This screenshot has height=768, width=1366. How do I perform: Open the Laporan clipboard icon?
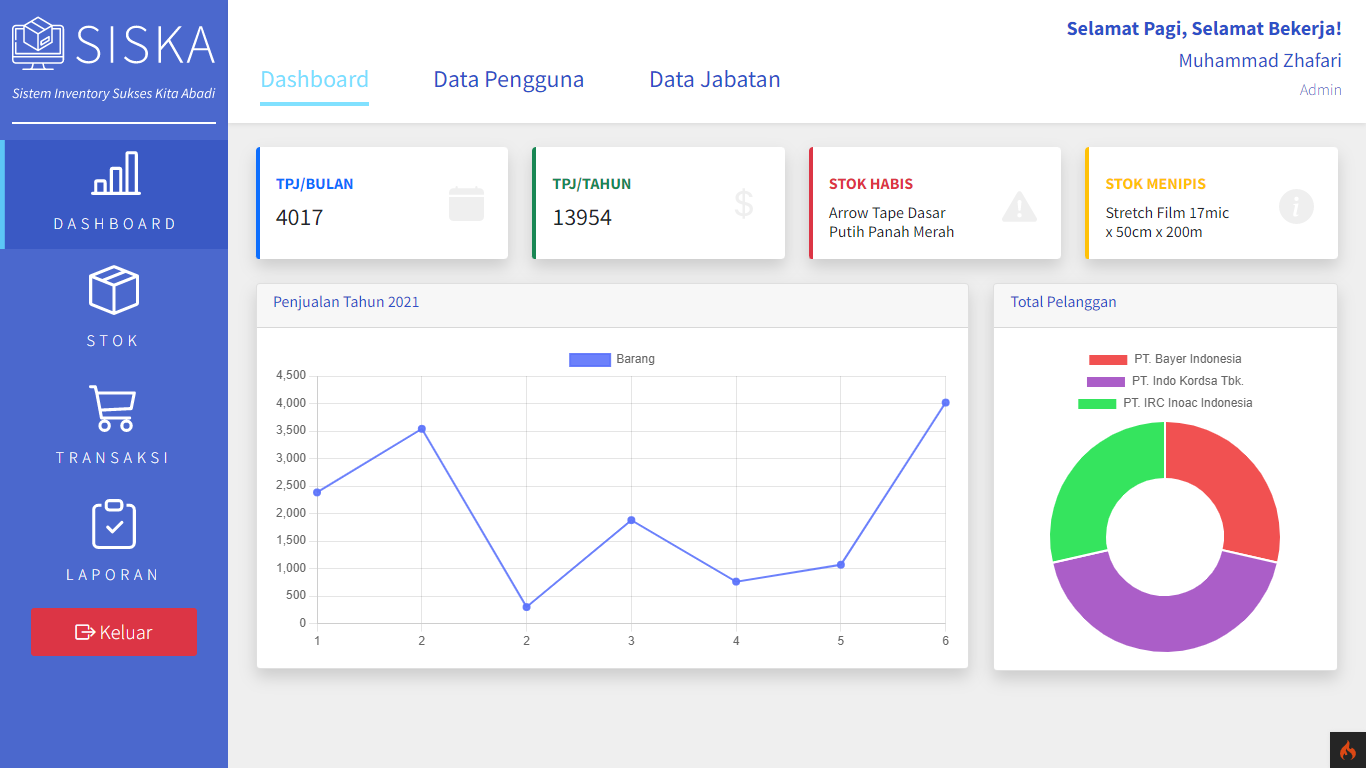pyautogui.click(x=114, y=524)
